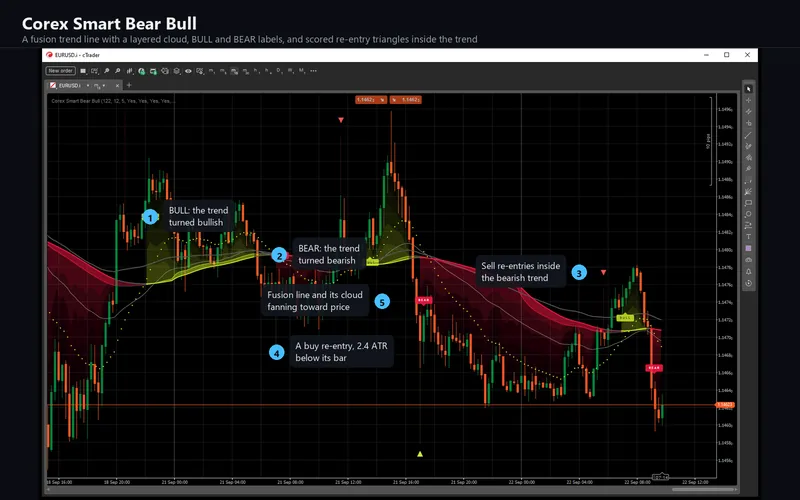Click the red sell re-entry triangle near callout 3
The width and height of the screenshot is (800, 500).
(604, 272)
